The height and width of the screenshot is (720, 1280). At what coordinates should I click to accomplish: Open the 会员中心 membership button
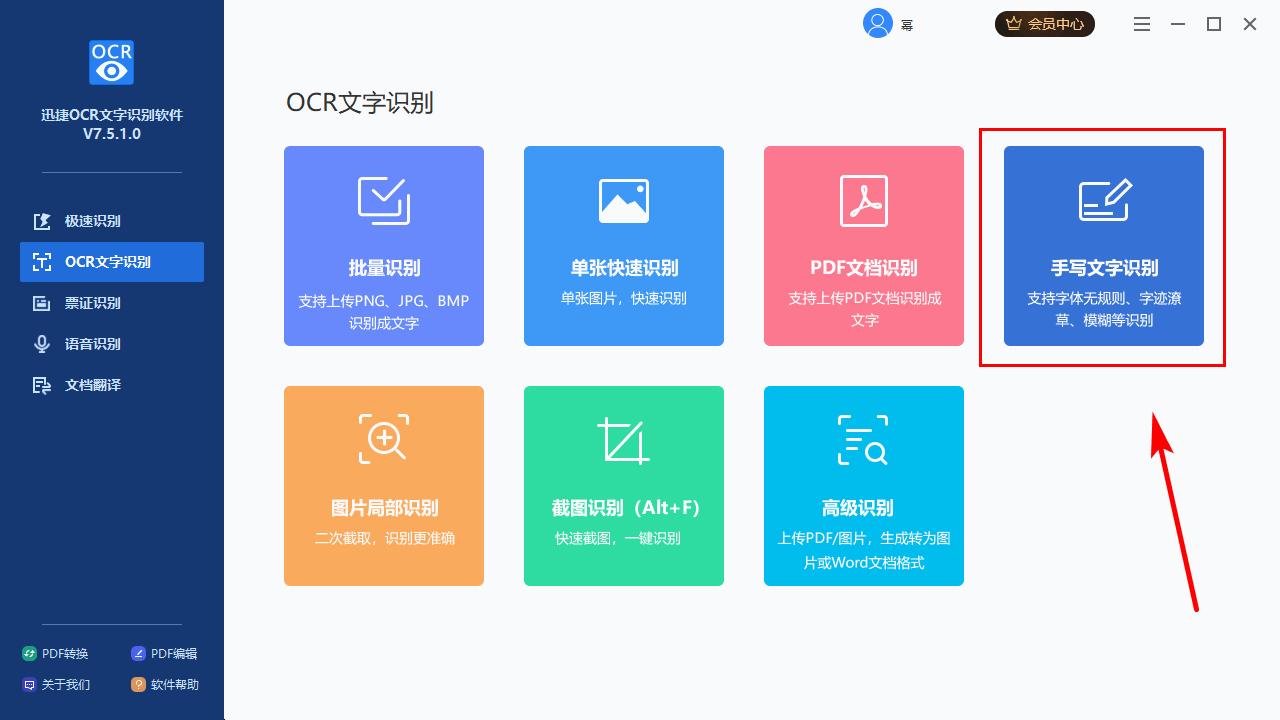tap(1044, 23)
